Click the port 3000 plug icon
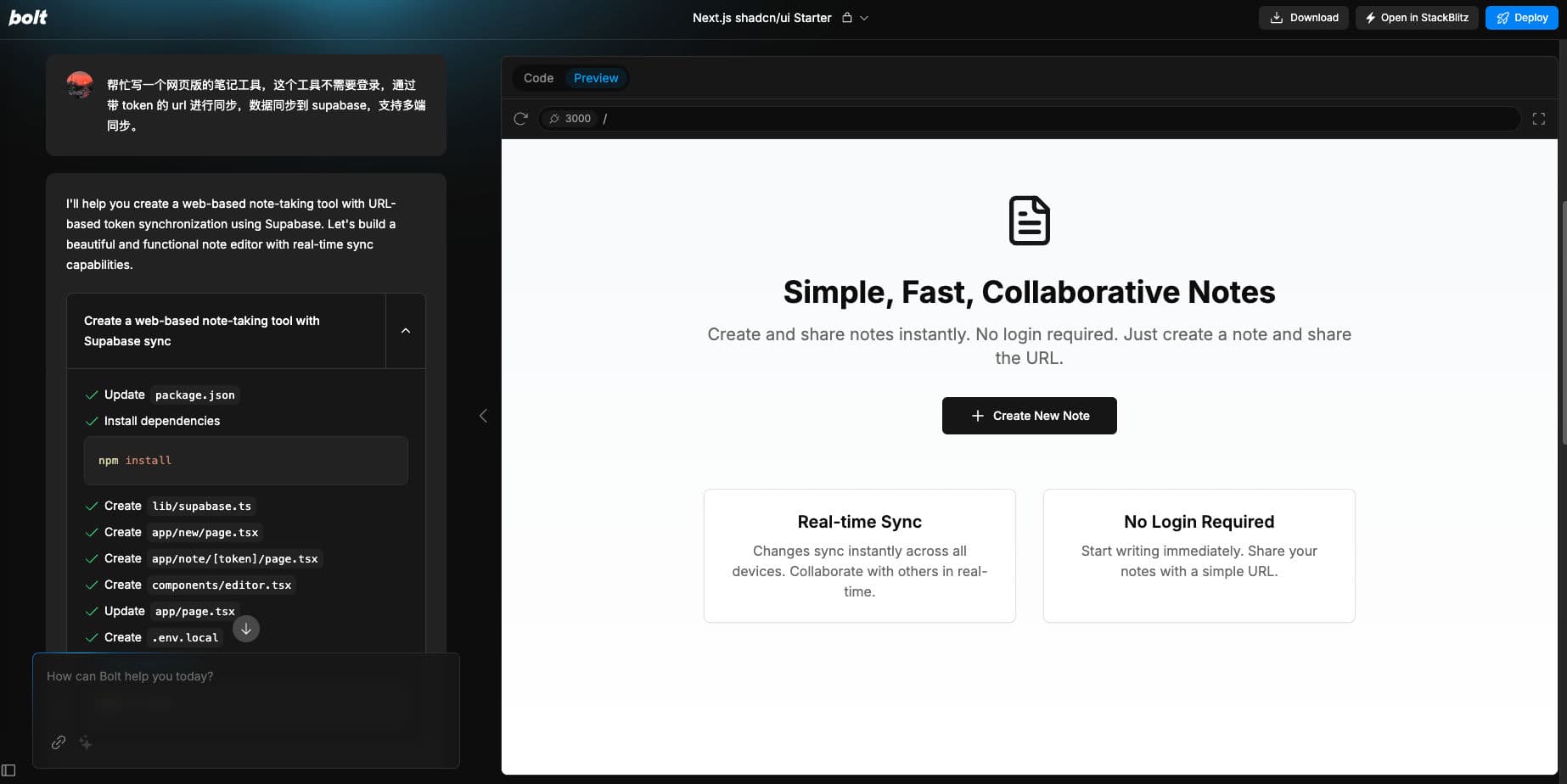Image resolution: width=1567 pixels, height=784 pixels. tap(554, 119)
